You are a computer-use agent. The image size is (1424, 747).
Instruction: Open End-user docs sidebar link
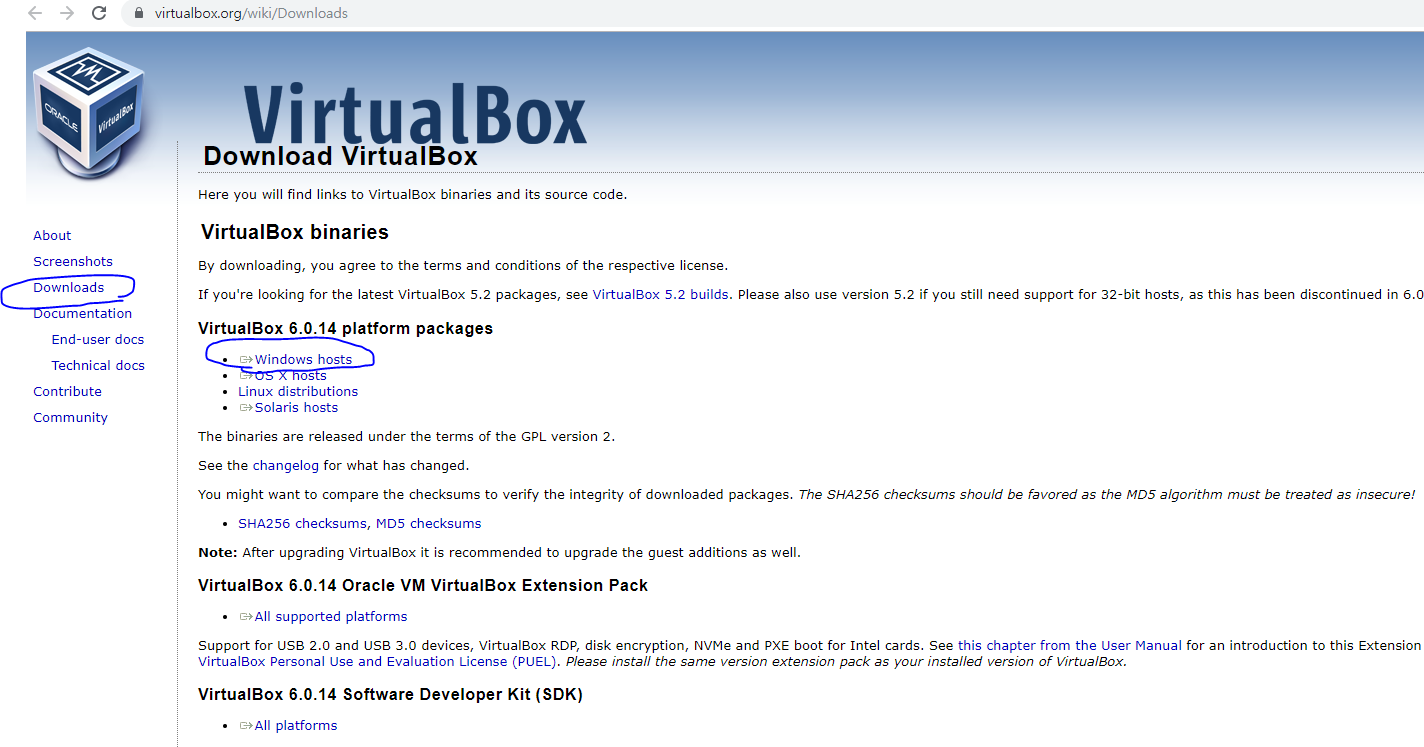(x=98, y=339)
